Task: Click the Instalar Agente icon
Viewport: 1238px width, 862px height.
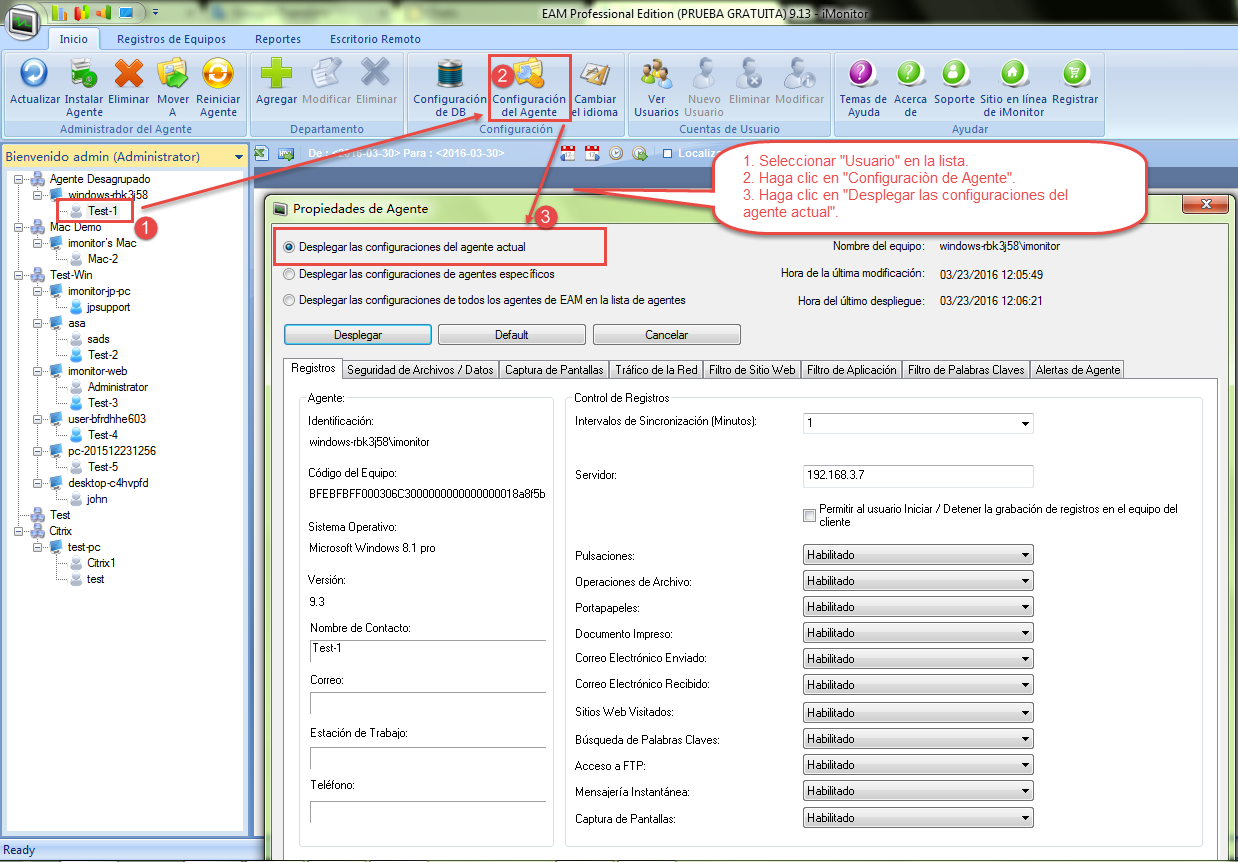Action: [84, 73]
